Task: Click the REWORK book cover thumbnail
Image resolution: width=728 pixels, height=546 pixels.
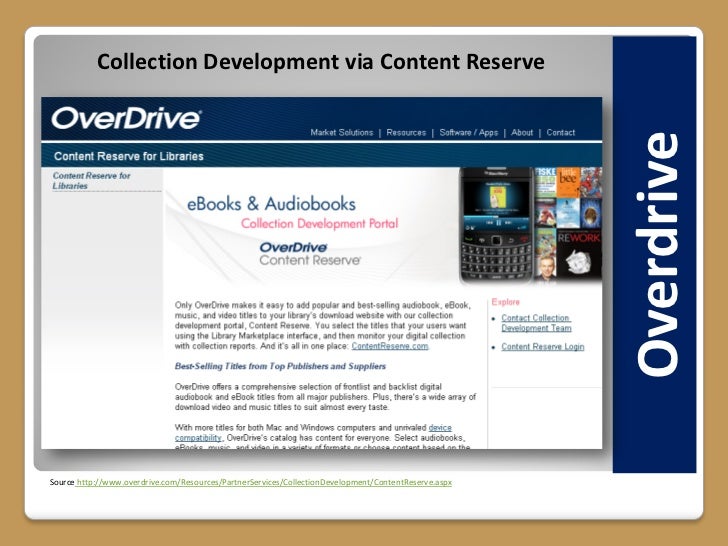Action: [578, 254]
